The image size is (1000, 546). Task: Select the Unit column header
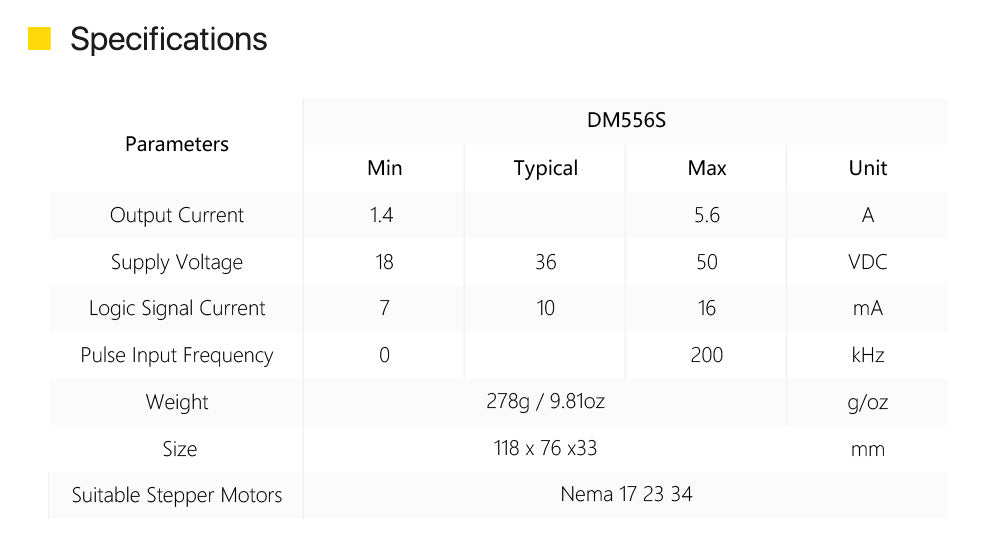(x=868, y=168)
